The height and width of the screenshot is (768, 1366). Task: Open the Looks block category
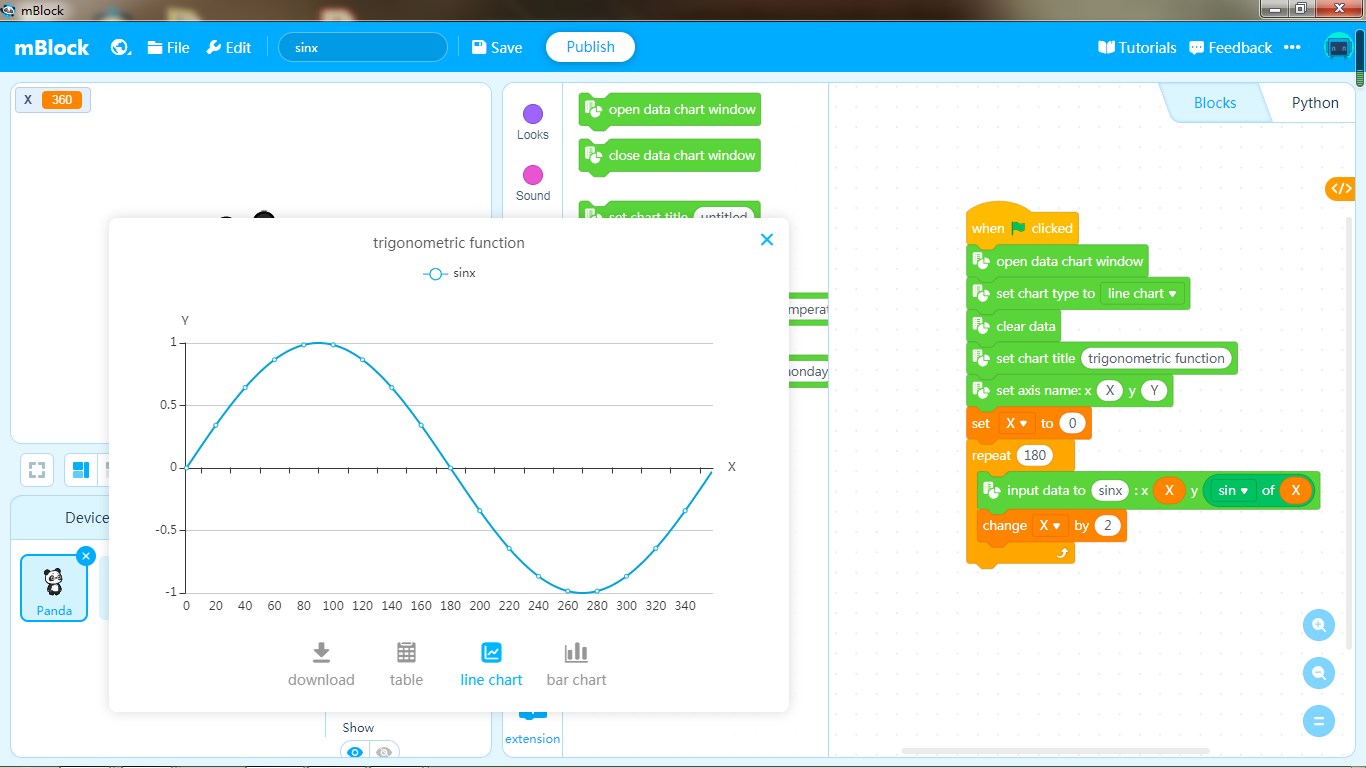pyautogui.click(x=531, y=115)
